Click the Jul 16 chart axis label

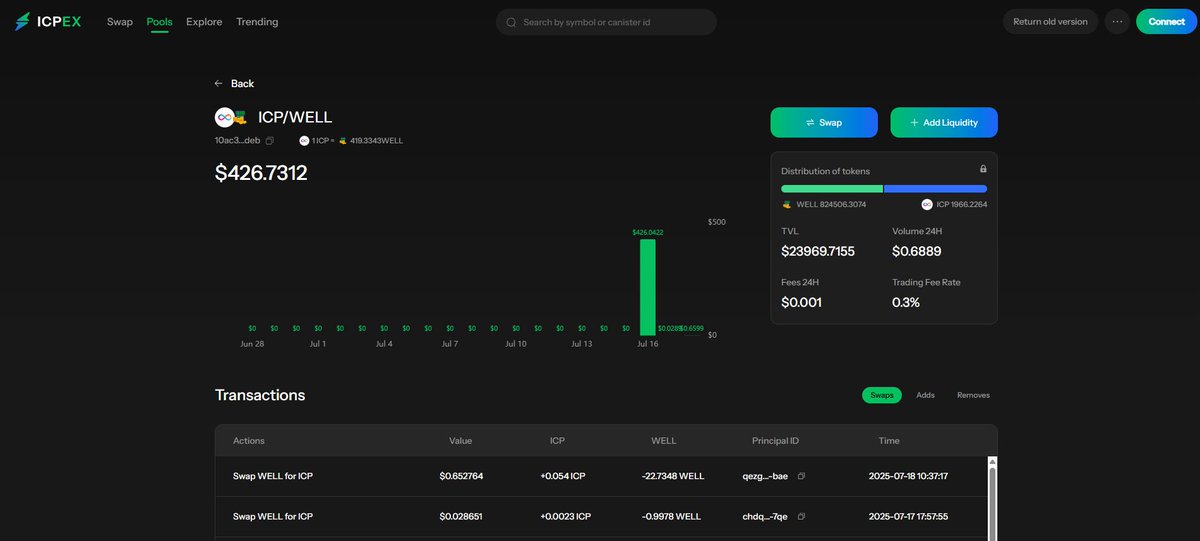click(x=648, y=344)
